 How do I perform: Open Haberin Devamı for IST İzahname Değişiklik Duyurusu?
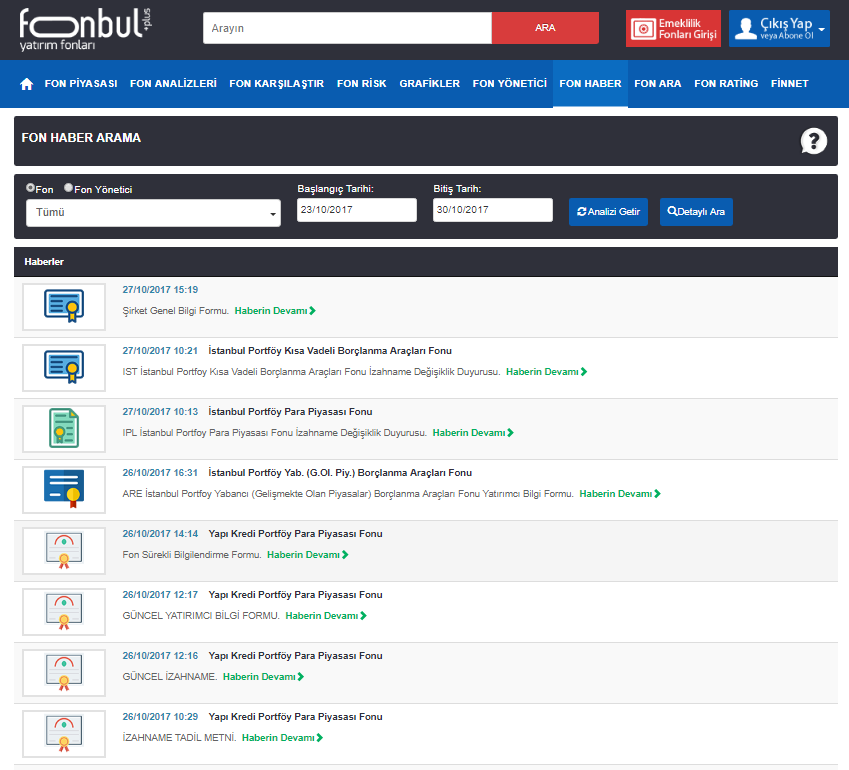tap(546, 372)
